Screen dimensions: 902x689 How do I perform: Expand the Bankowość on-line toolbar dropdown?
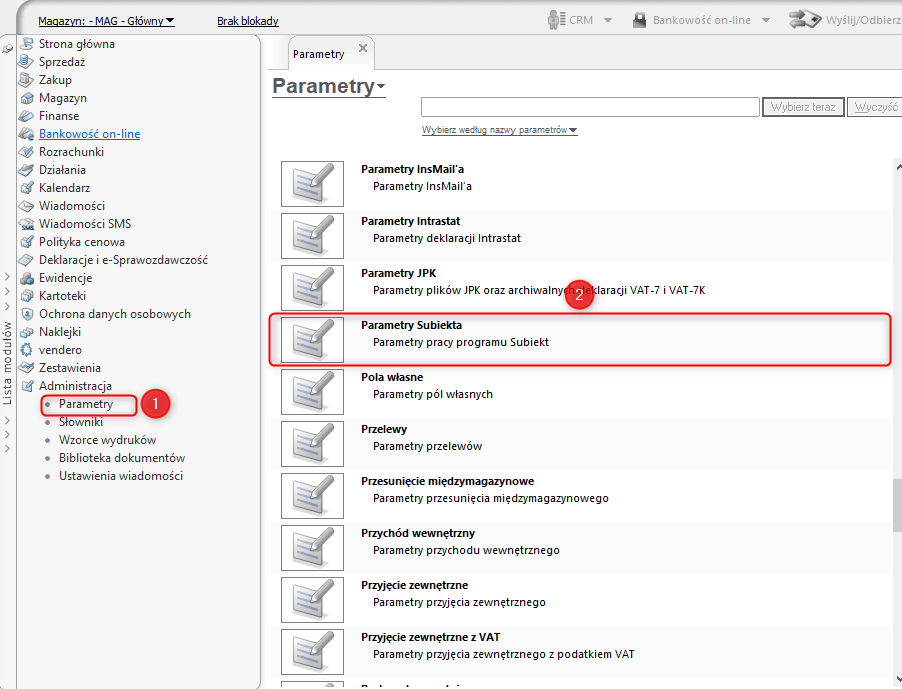766,21
